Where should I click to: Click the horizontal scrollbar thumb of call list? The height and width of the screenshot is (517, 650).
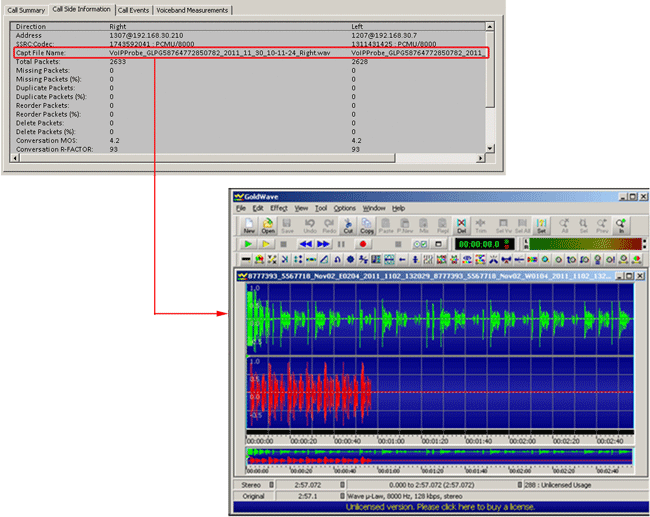pyautogui.click(x=207, y=158)
